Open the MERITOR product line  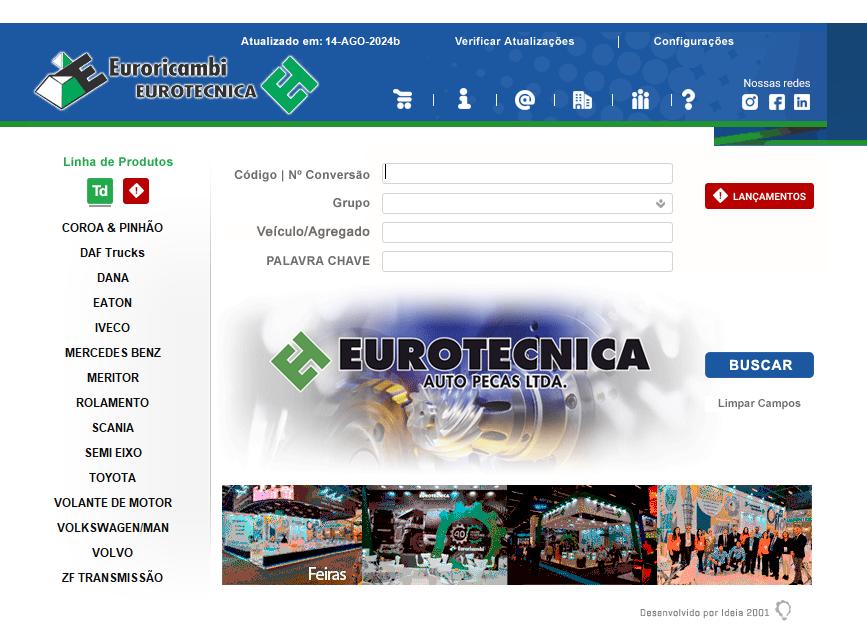pyautogui.click(x=112, y=377)
